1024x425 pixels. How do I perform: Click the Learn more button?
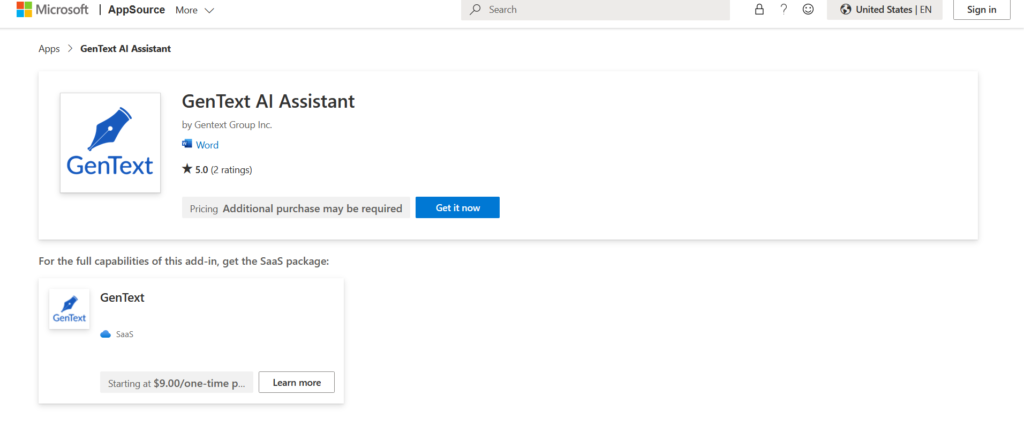[296, 382]
